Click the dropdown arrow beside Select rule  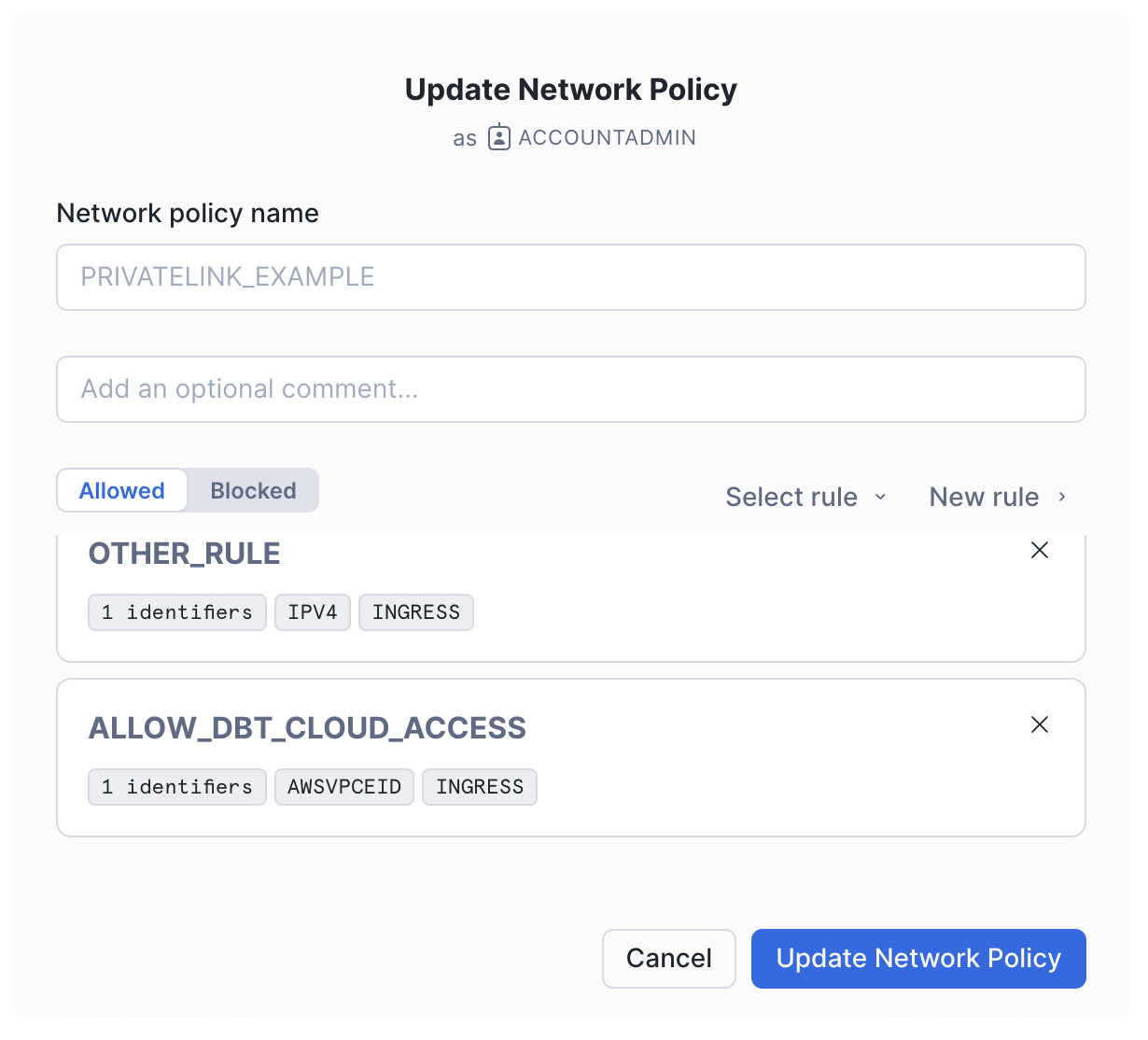(879, 498)
